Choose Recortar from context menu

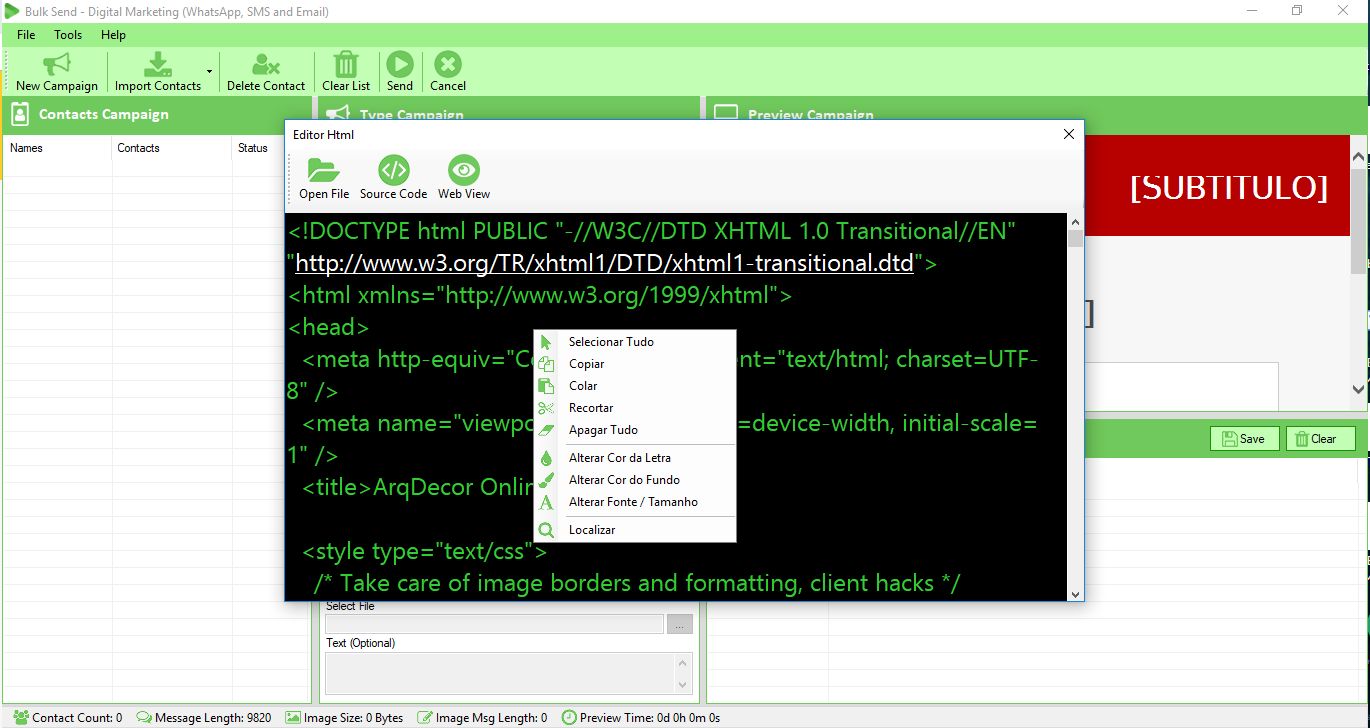tap(635, 408)
